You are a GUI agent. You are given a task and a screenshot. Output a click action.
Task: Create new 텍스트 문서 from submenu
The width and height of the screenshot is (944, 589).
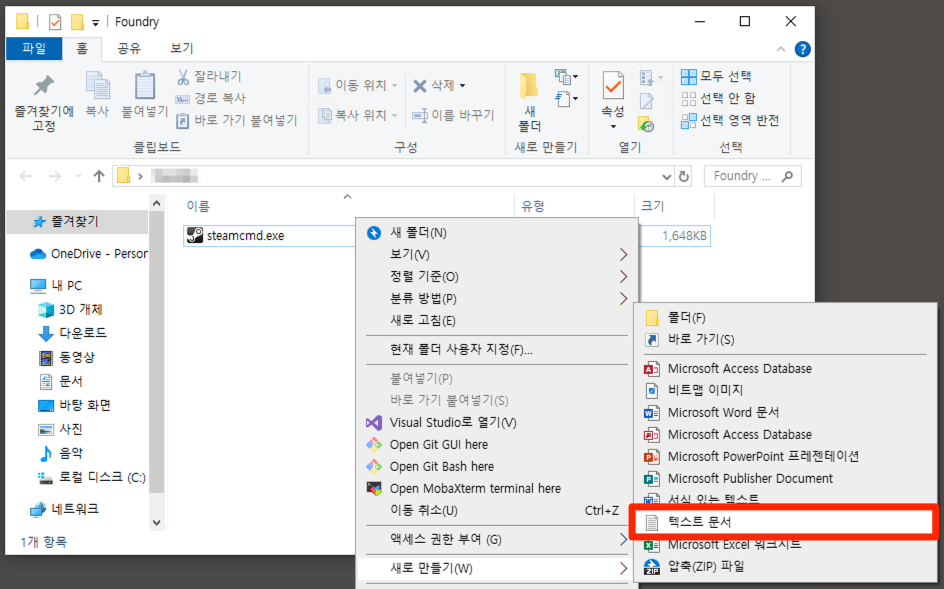point(784,522)
